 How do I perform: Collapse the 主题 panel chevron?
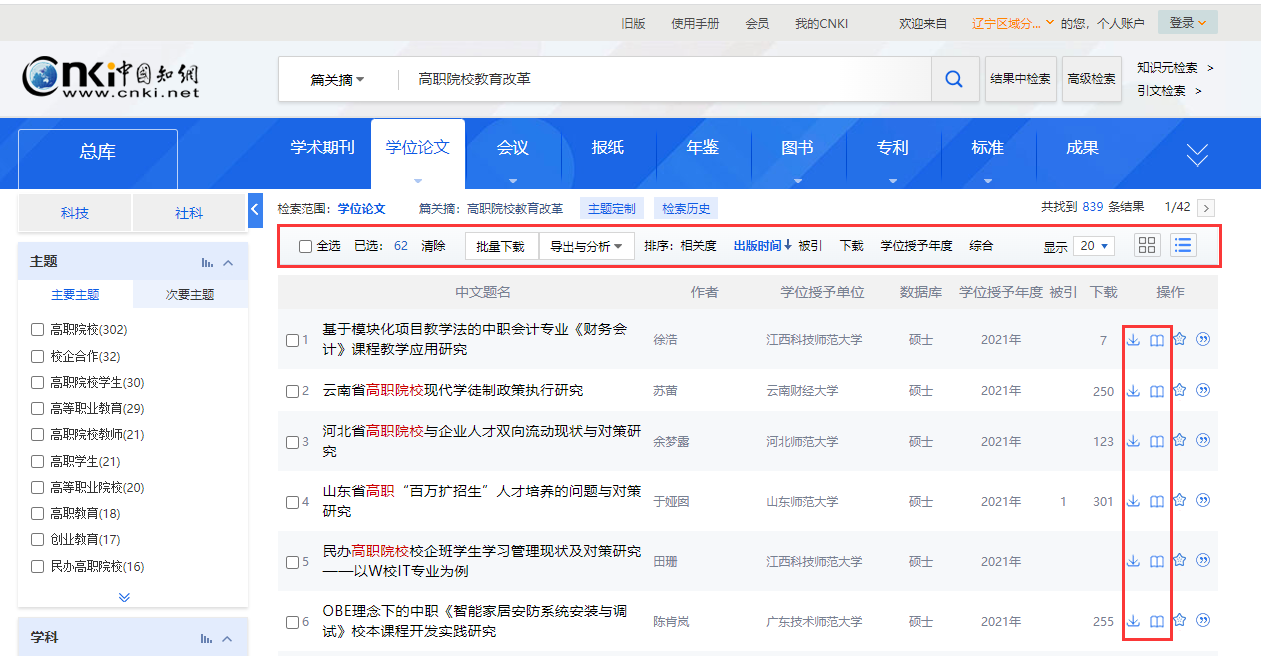(228, 262)
